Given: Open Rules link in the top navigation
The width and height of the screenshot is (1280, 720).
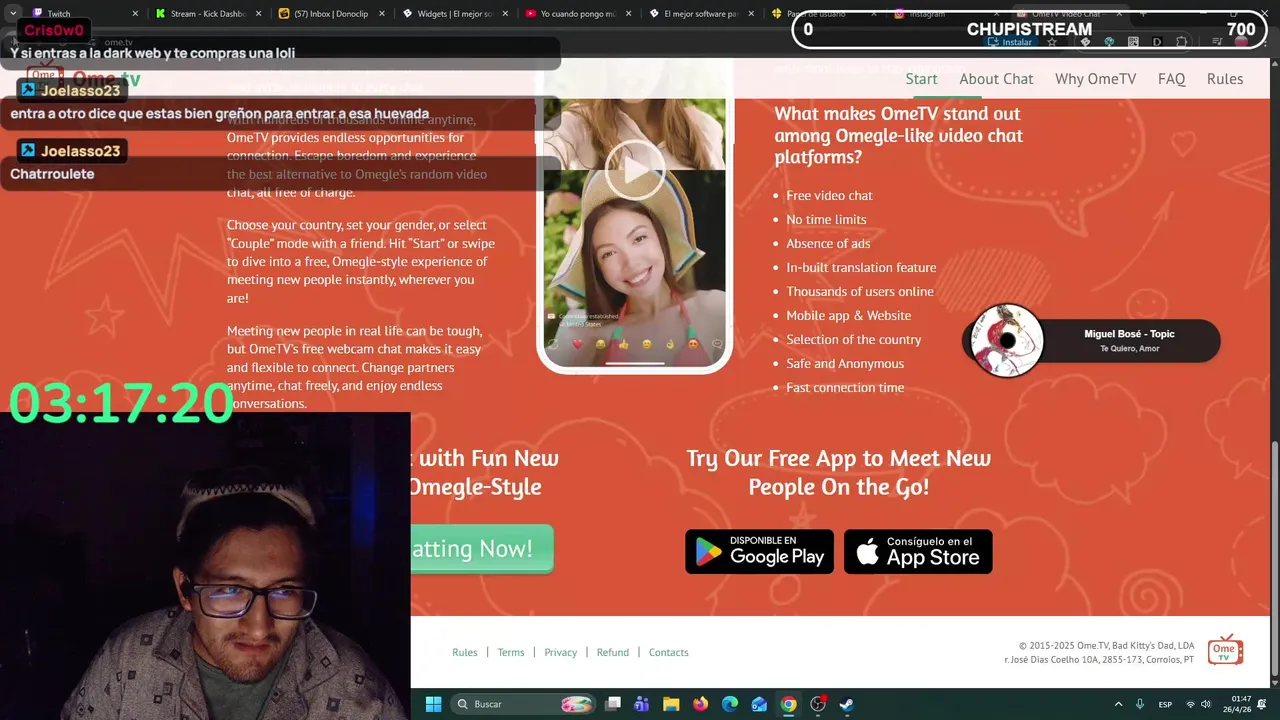Looking at the screenshot, I should pos(1225,79).
